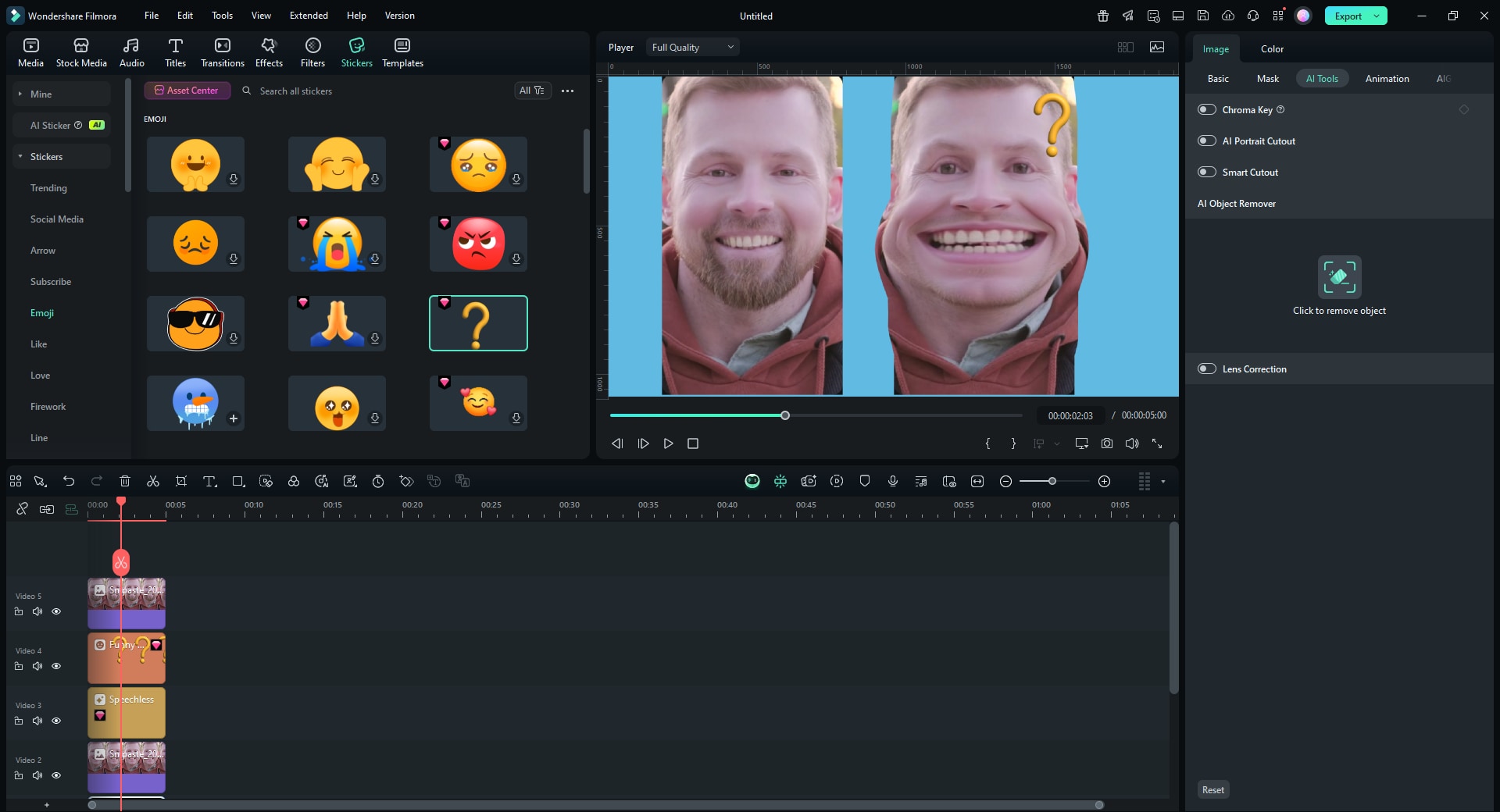The width and height of the screenshot is (1500, 812).
Task: Open the Media panel
Action: (x=30, y=52)
